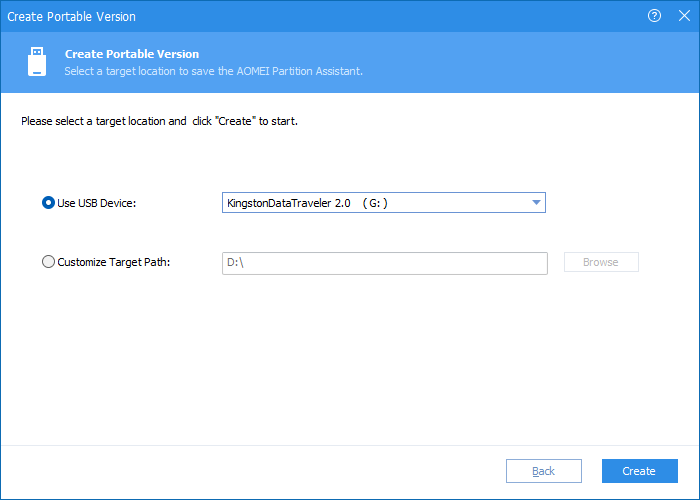Click the window title text in title bar
Viewport: 700px width, 500px height.
[71, 17]
